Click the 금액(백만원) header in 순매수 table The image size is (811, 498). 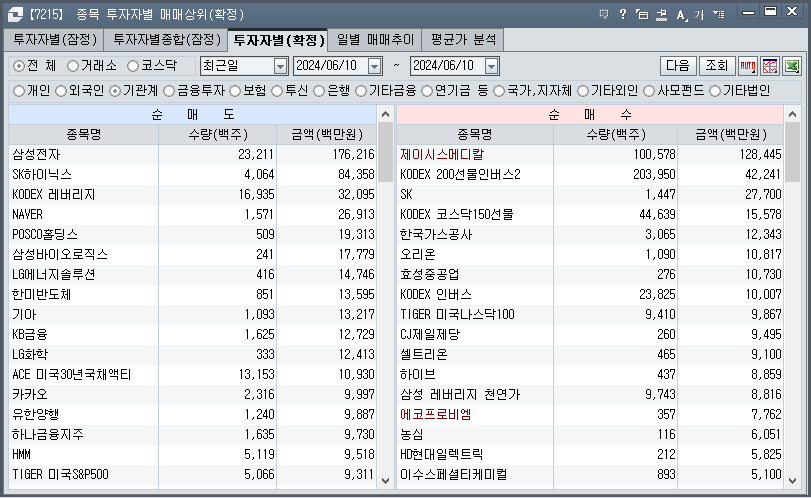(730, 134)
